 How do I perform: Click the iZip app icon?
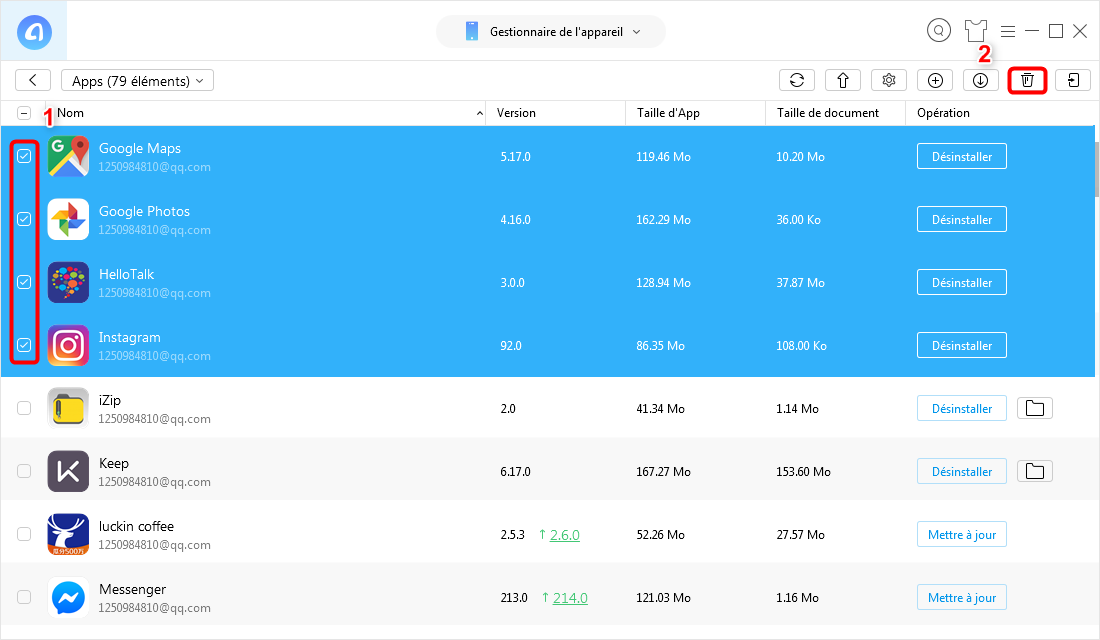(68, 408)
